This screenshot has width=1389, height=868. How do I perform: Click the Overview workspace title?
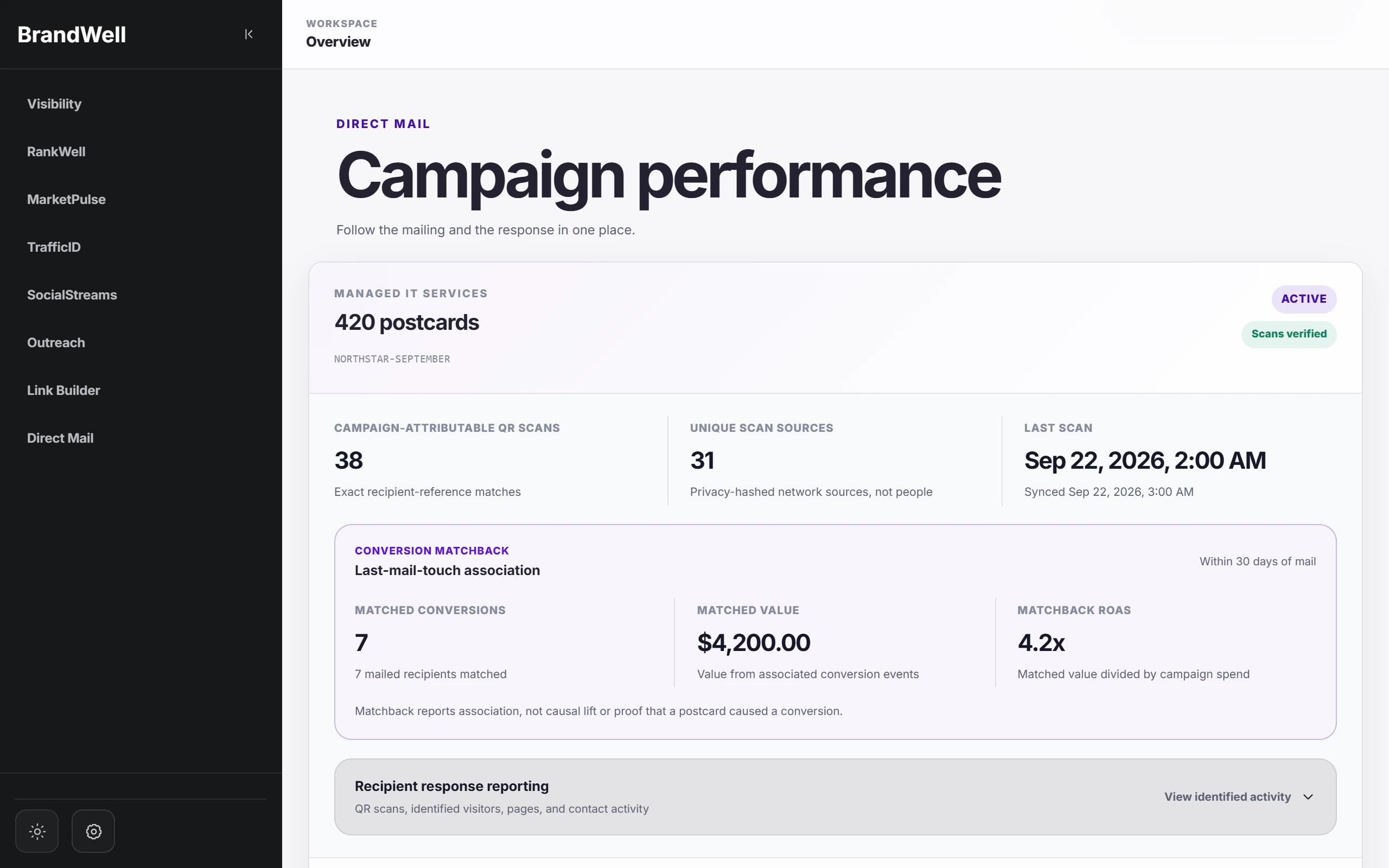point(338,42)
